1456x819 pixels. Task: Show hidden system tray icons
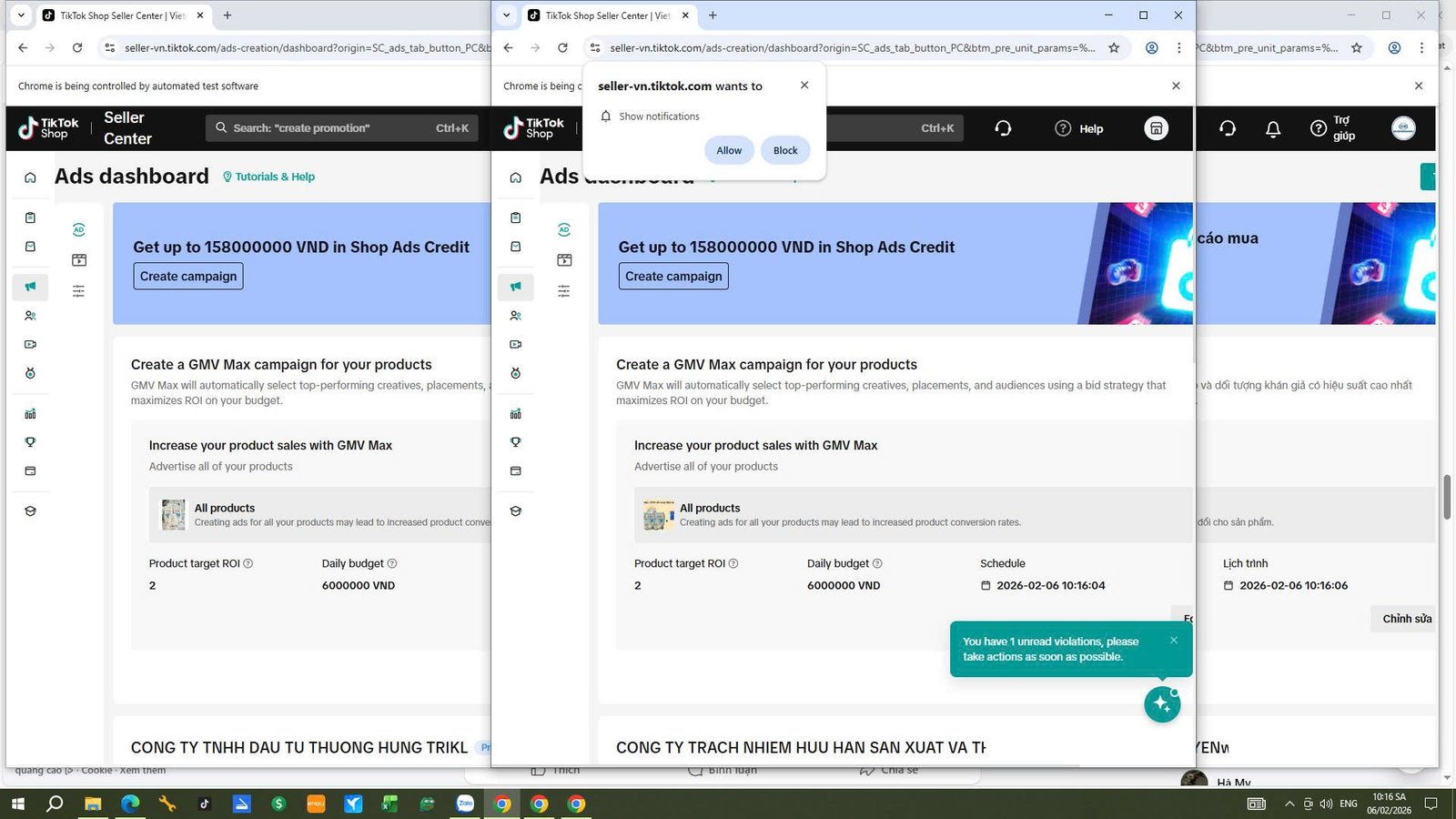(x=1289, y=804)
